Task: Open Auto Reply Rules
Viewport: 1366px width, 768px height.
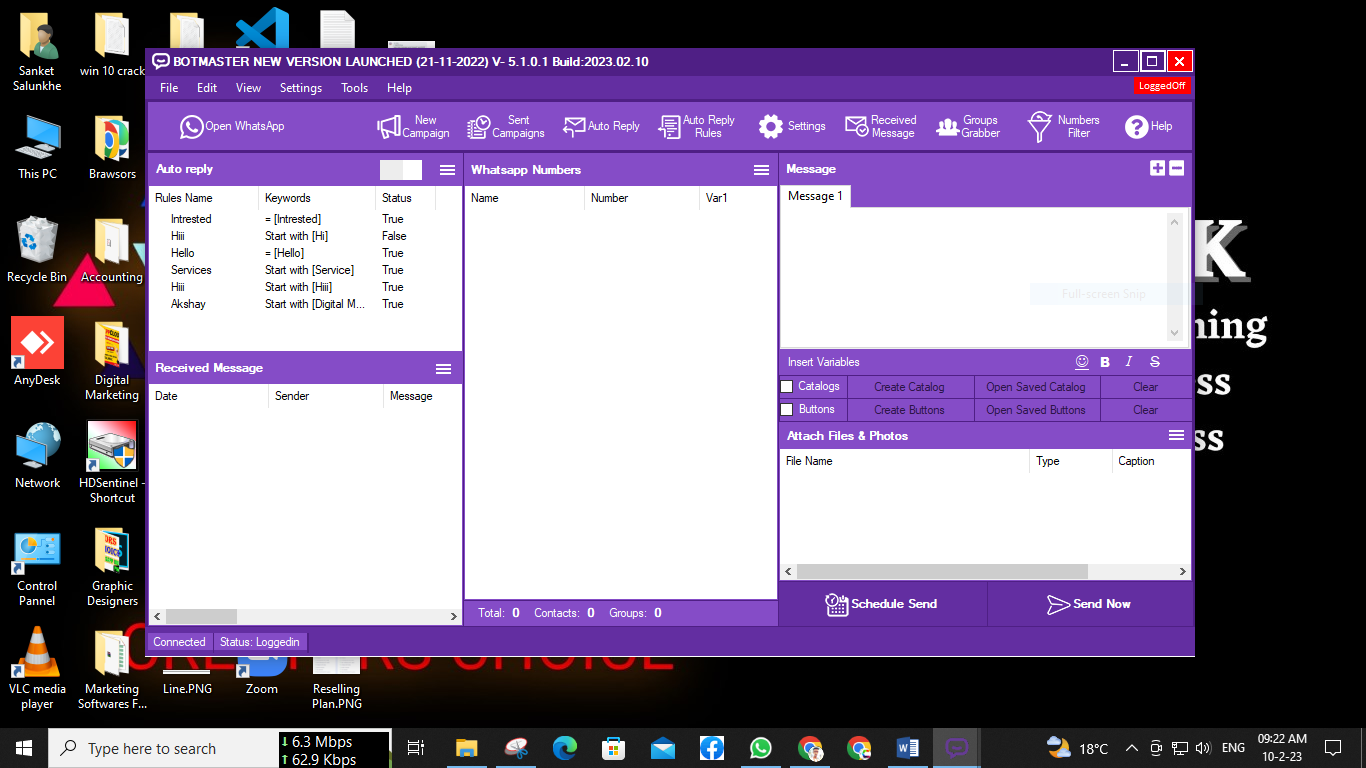Action: click(x=697, y=126)
